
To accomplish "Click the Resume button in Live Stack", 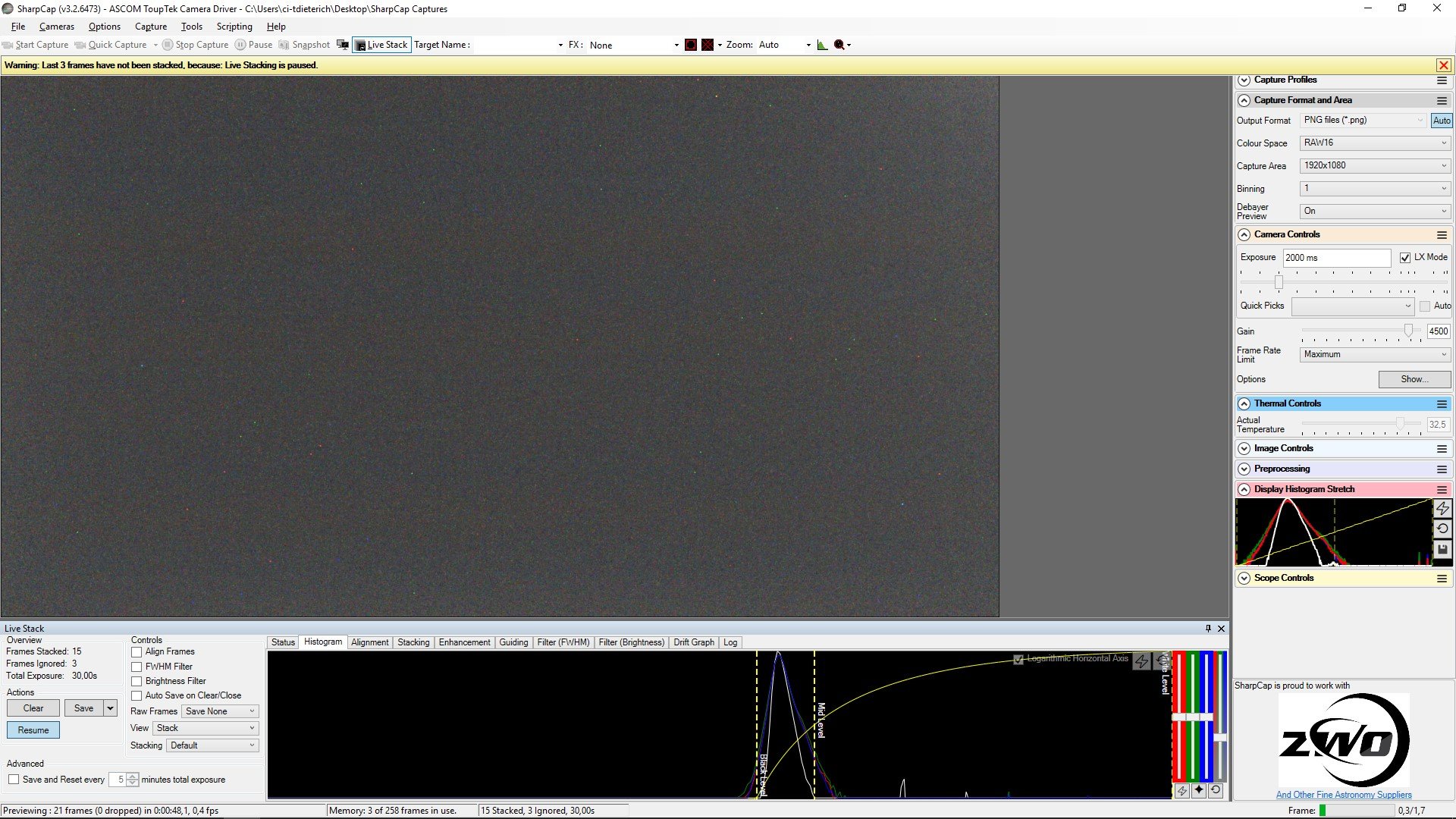I will point(33,730).
